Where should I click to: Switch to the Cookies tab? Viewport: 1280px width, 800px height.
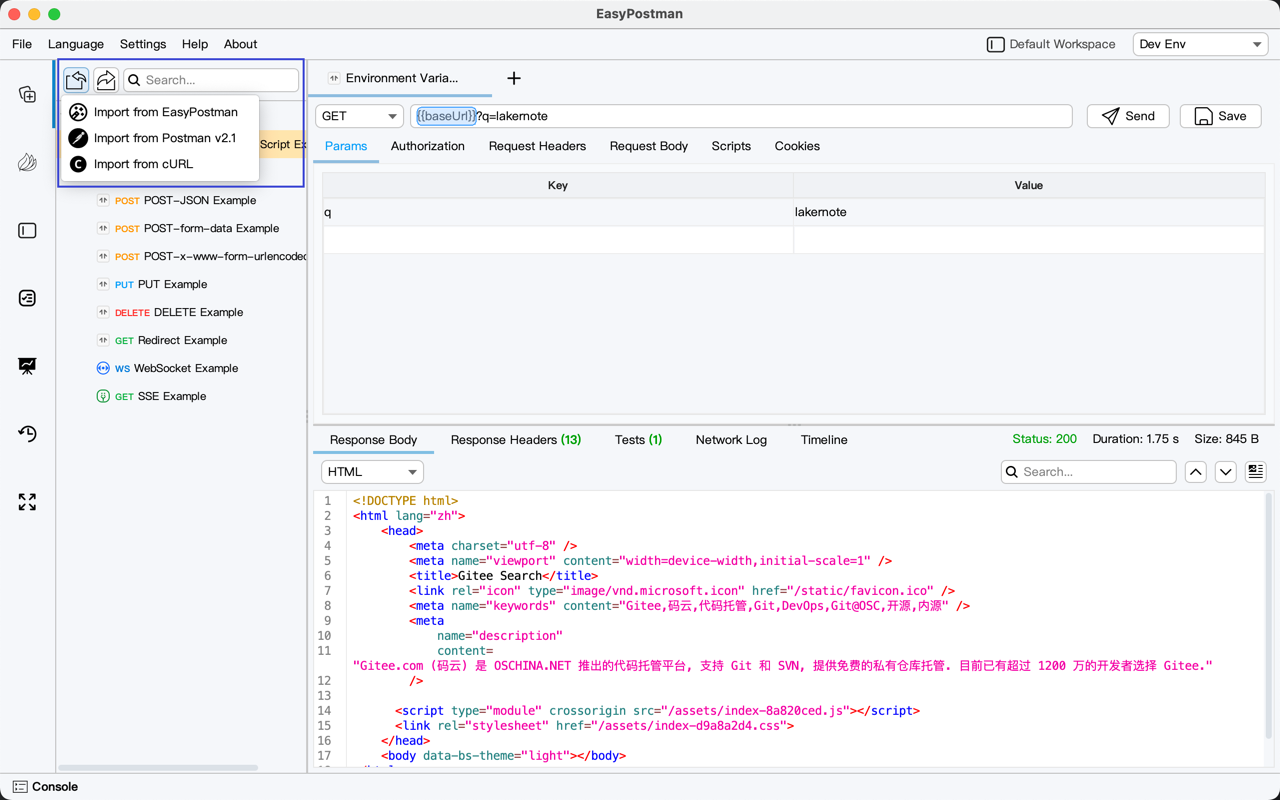pyautogui.click(x=797, y=146)
